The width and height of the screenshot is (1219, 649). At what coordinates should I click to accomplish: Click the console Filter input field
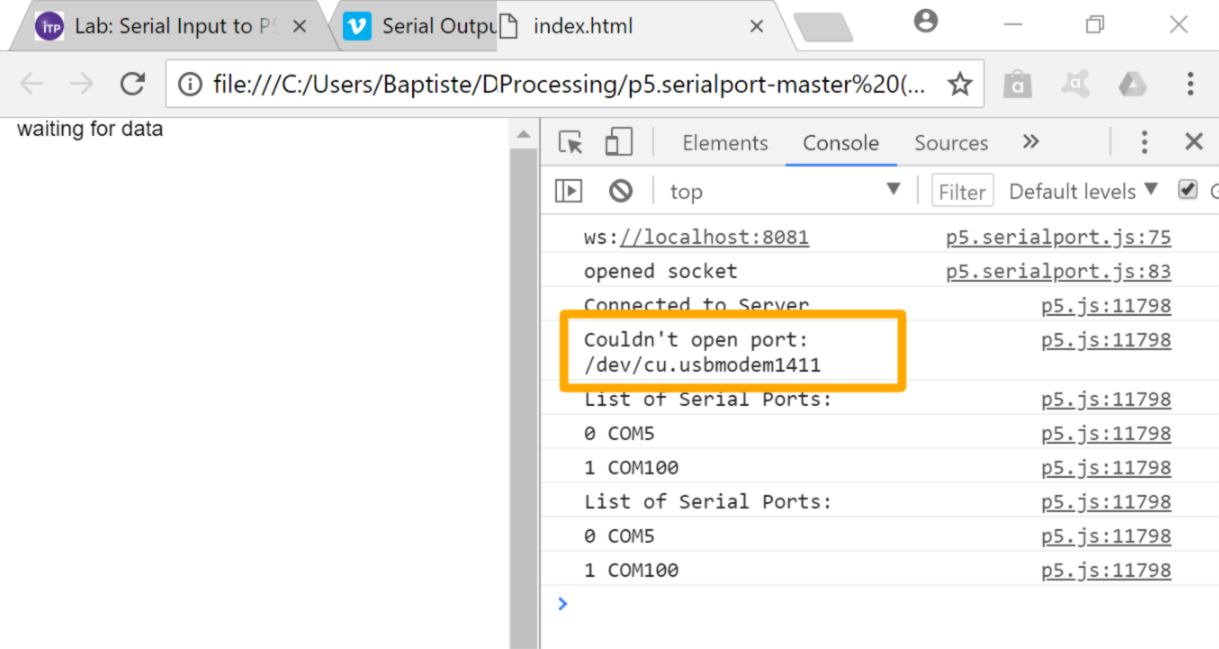(x=962, y=191)
